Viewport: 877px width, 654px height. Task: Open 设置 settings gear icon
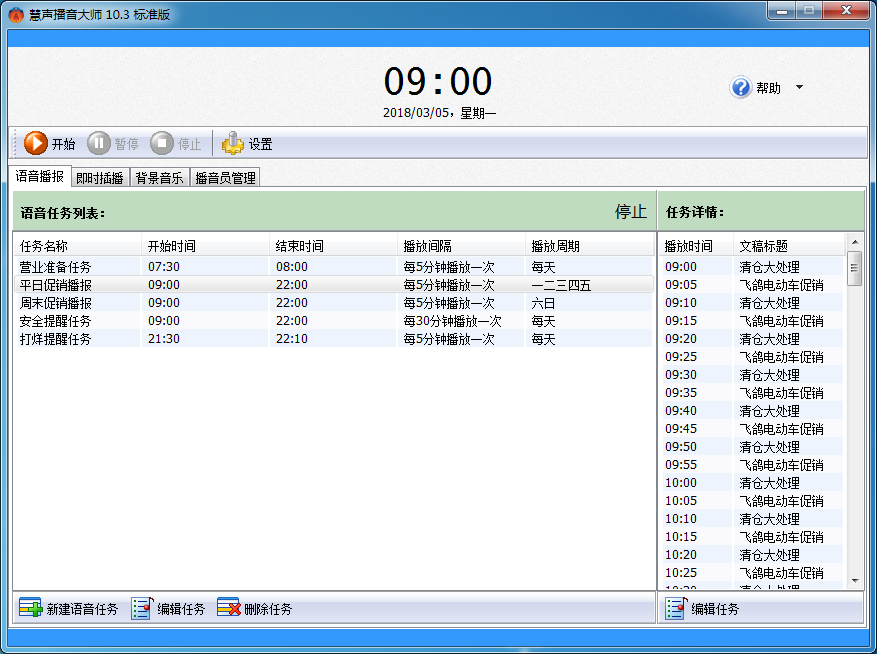click(x=233, y=143)
